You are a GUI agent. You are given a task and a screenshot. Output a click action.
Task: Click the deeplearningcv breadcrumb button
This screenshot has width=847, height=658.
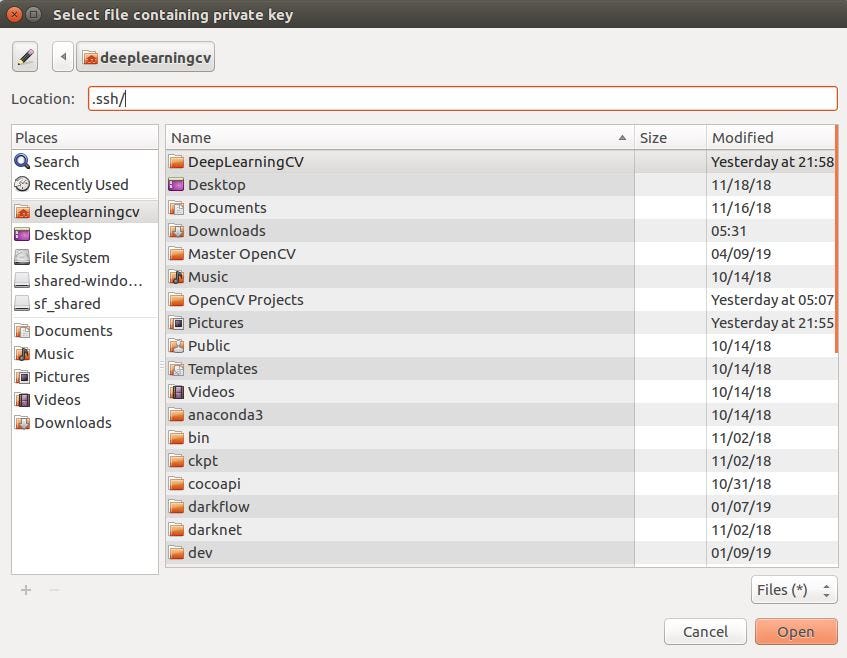tap(146, 56)
